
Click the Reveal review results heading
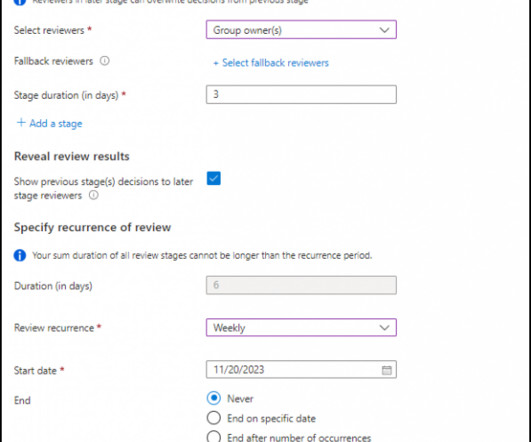pos(72,156)
